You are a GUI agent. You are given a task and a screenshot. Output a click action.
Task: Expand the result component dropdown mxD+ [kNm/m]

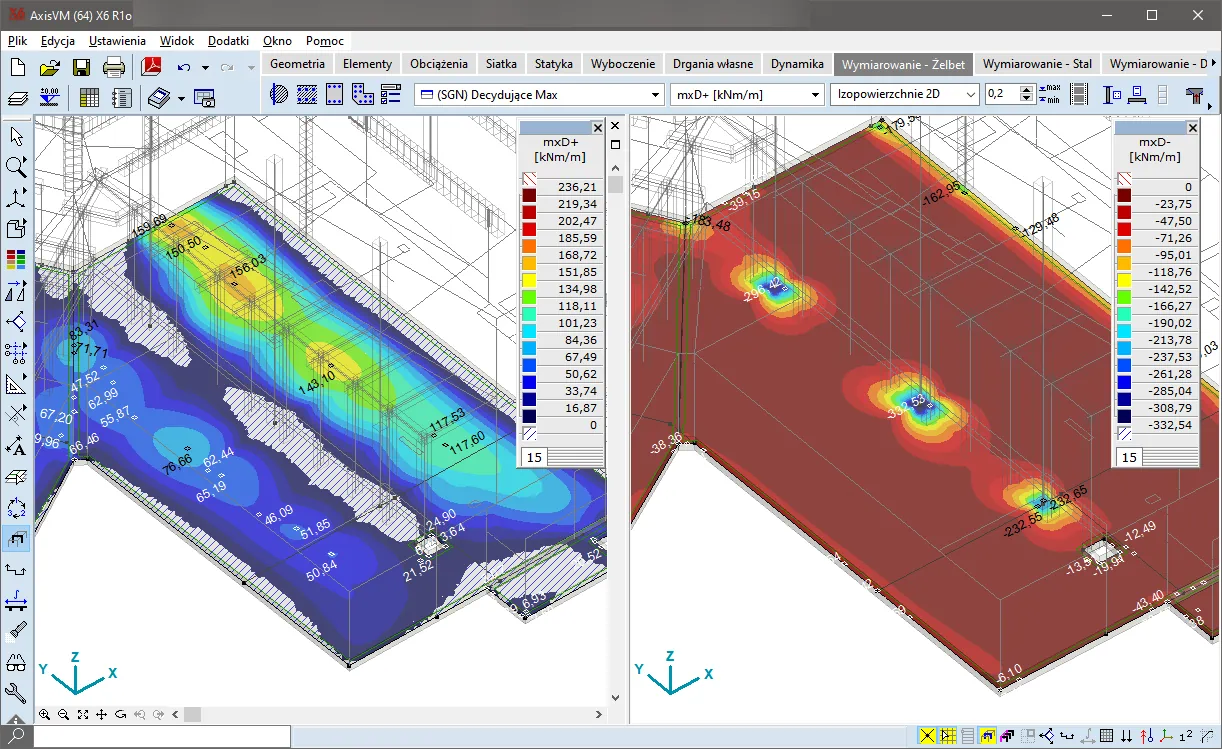click(746, 95)
